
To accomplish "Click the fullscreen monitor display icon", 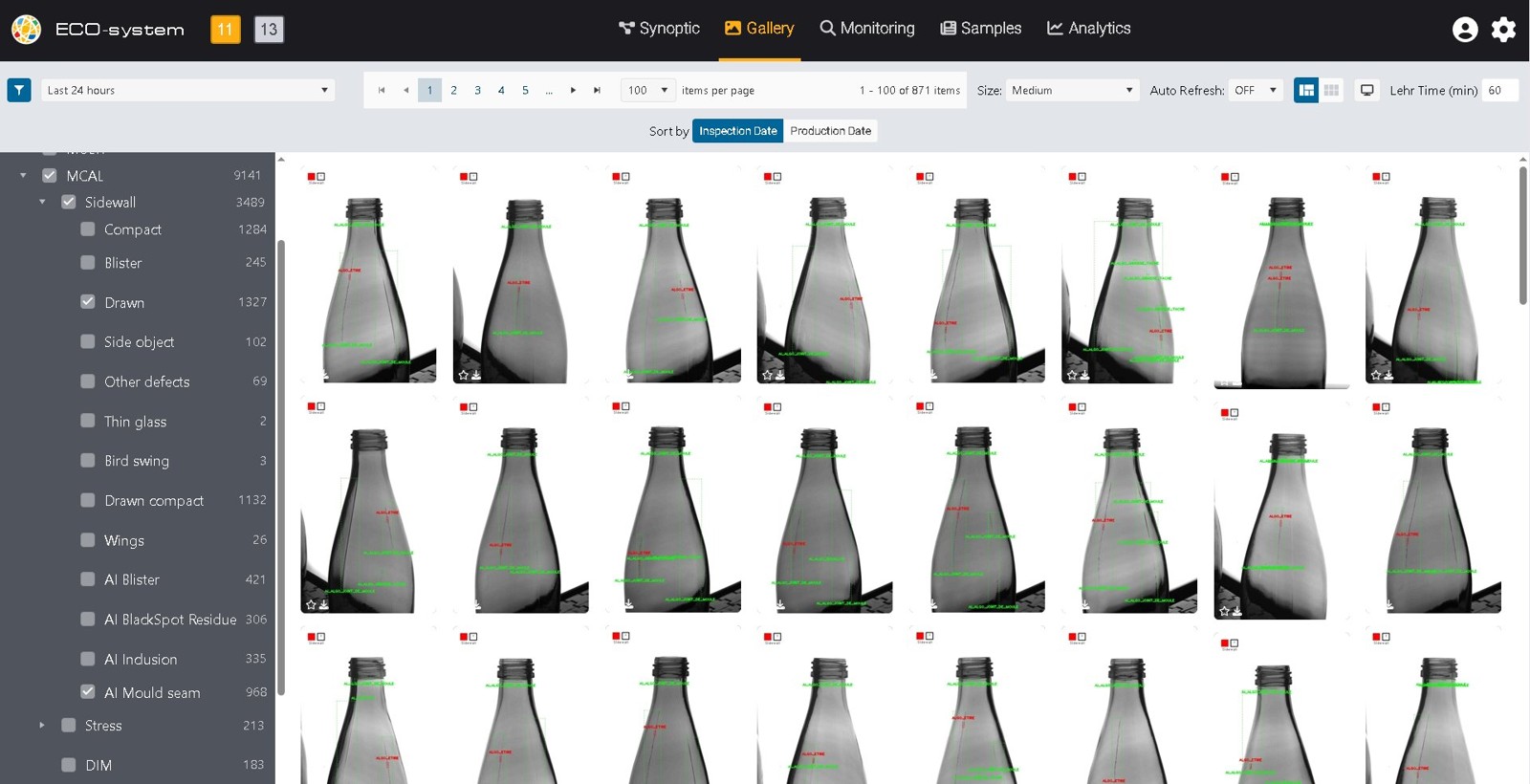I will click(1367, 90).
